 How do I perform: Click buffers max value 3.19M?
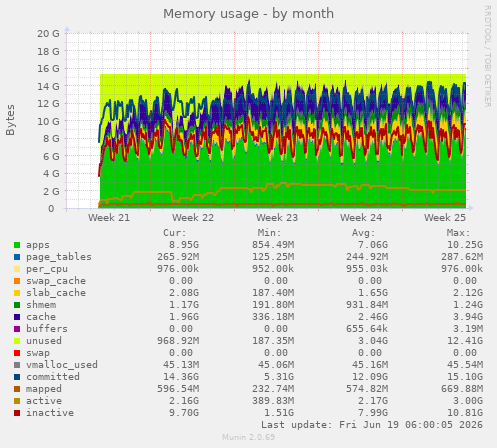pos(468,329)
